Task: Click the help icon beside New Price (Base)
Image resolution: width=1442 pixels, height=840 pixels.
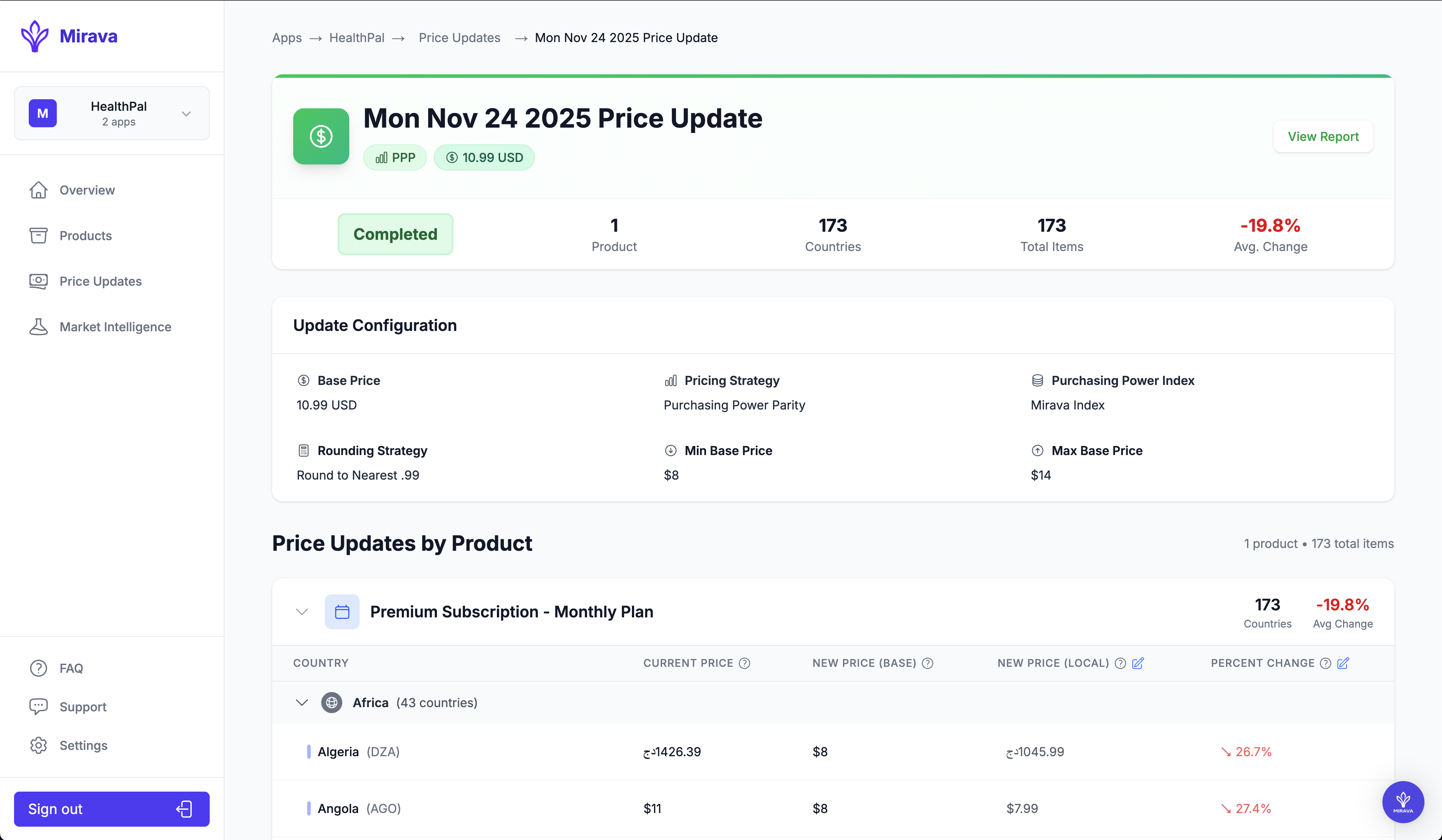Action: (x=928, y=663)
